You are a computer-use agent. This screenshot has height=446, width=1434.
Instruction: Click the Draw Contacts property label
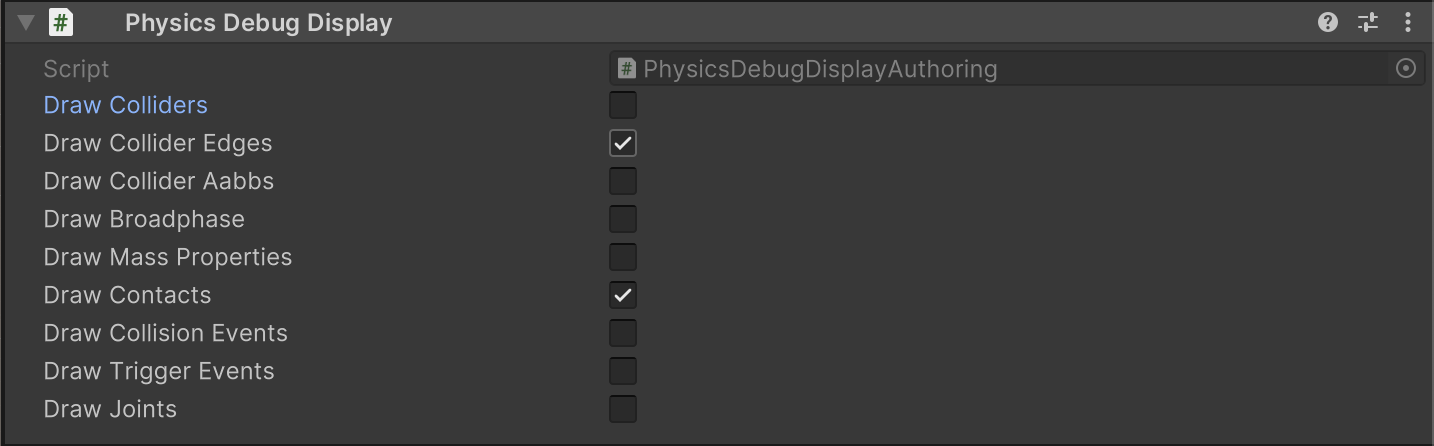pyautogui.click(x=127, y=295)
